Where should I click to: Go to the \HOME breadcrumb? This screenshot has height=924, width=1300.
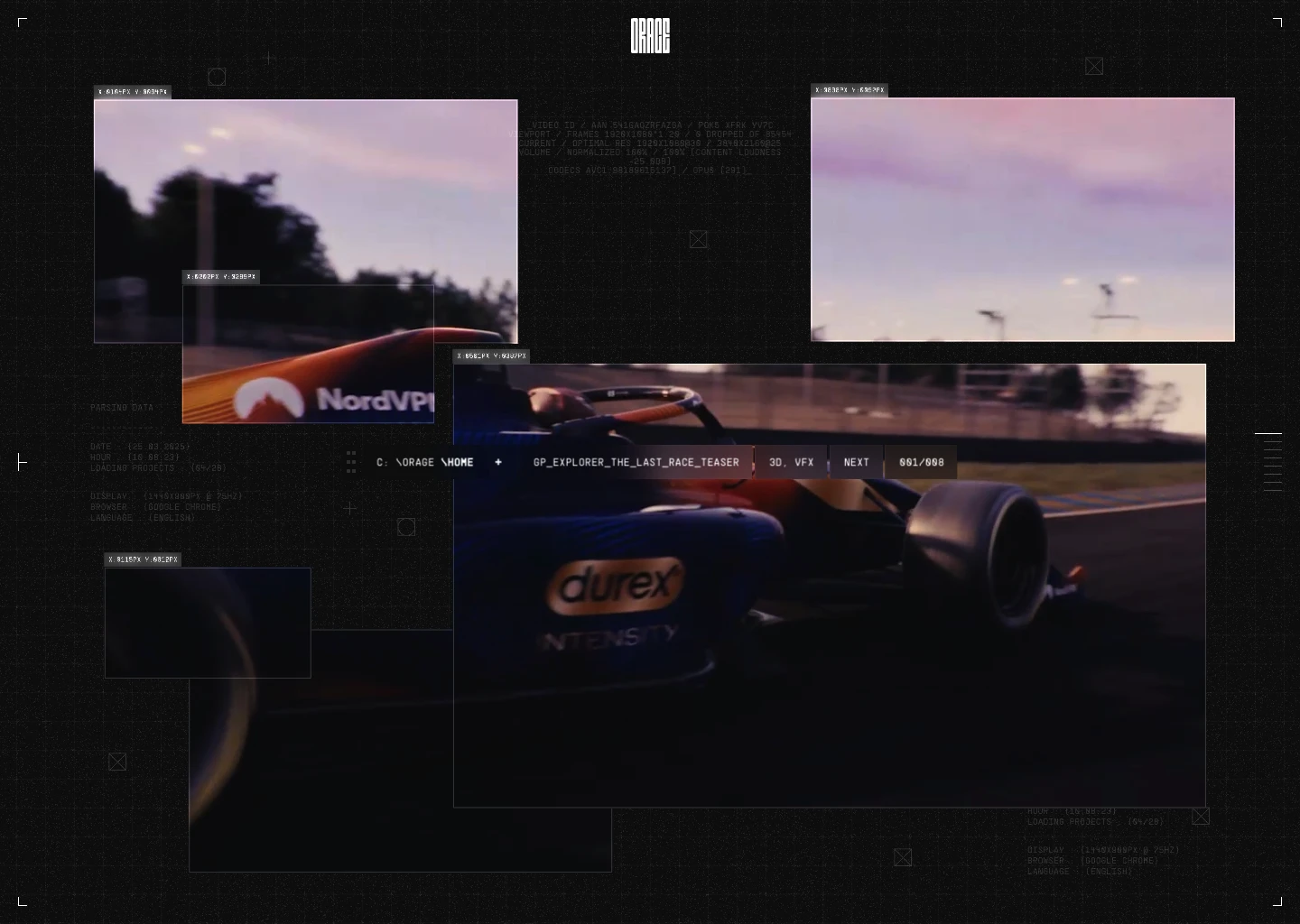point(458,462)
